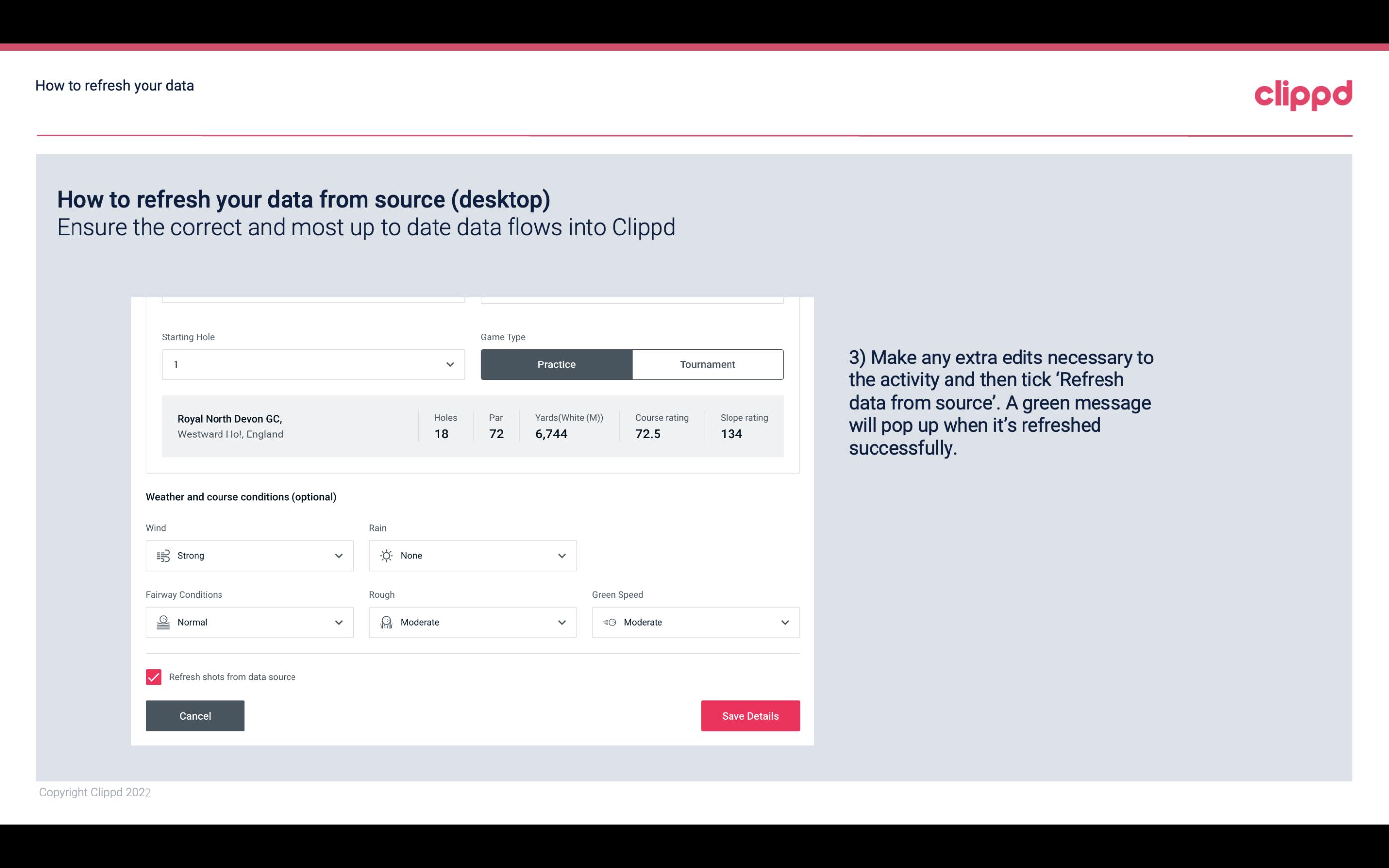Click the rain condition dropdown icon
This screenshot has height=868, width=1389.
click(561, 555)
